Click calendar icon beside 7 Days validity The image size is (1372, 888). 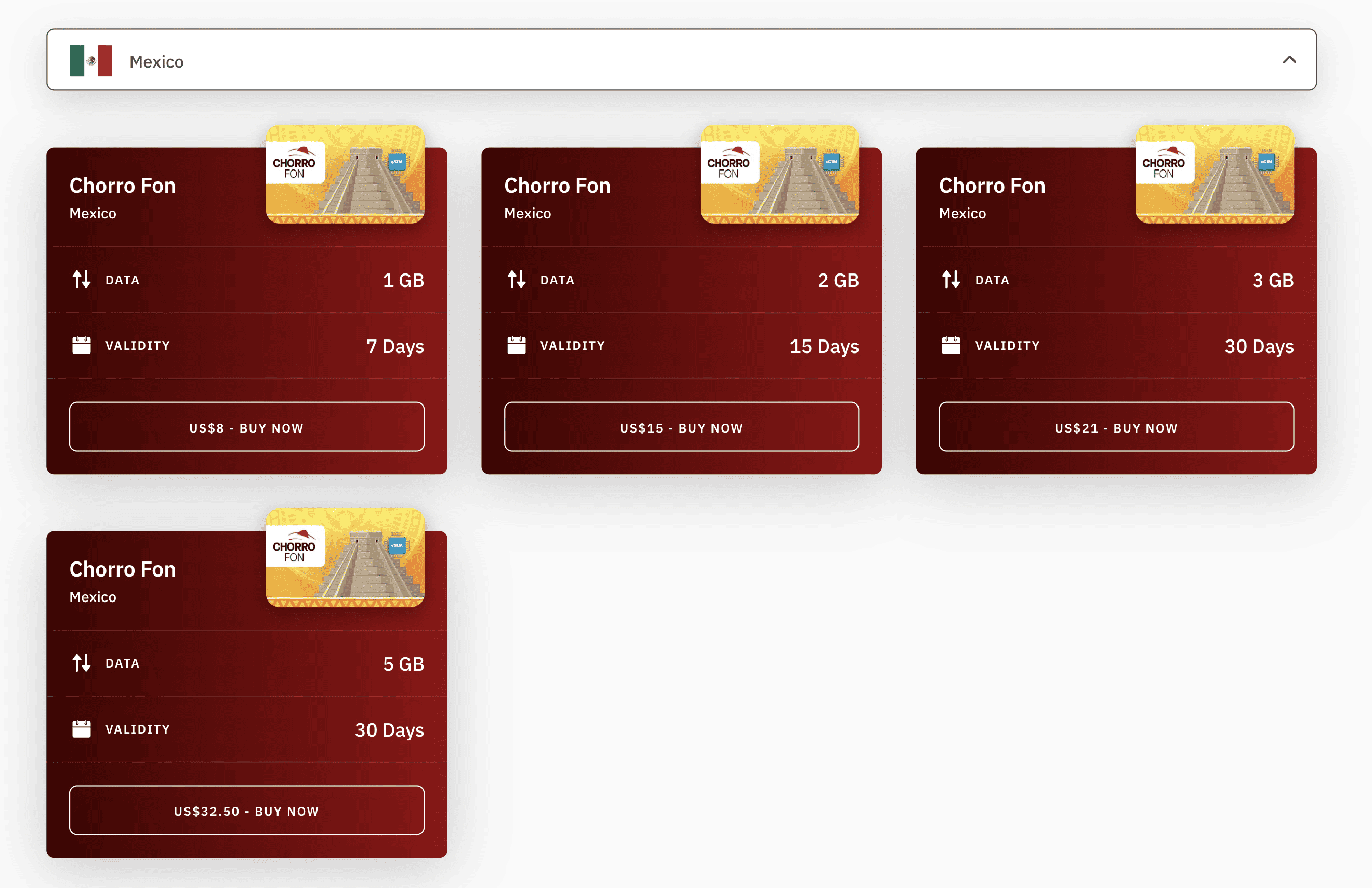tap(81, 345)
